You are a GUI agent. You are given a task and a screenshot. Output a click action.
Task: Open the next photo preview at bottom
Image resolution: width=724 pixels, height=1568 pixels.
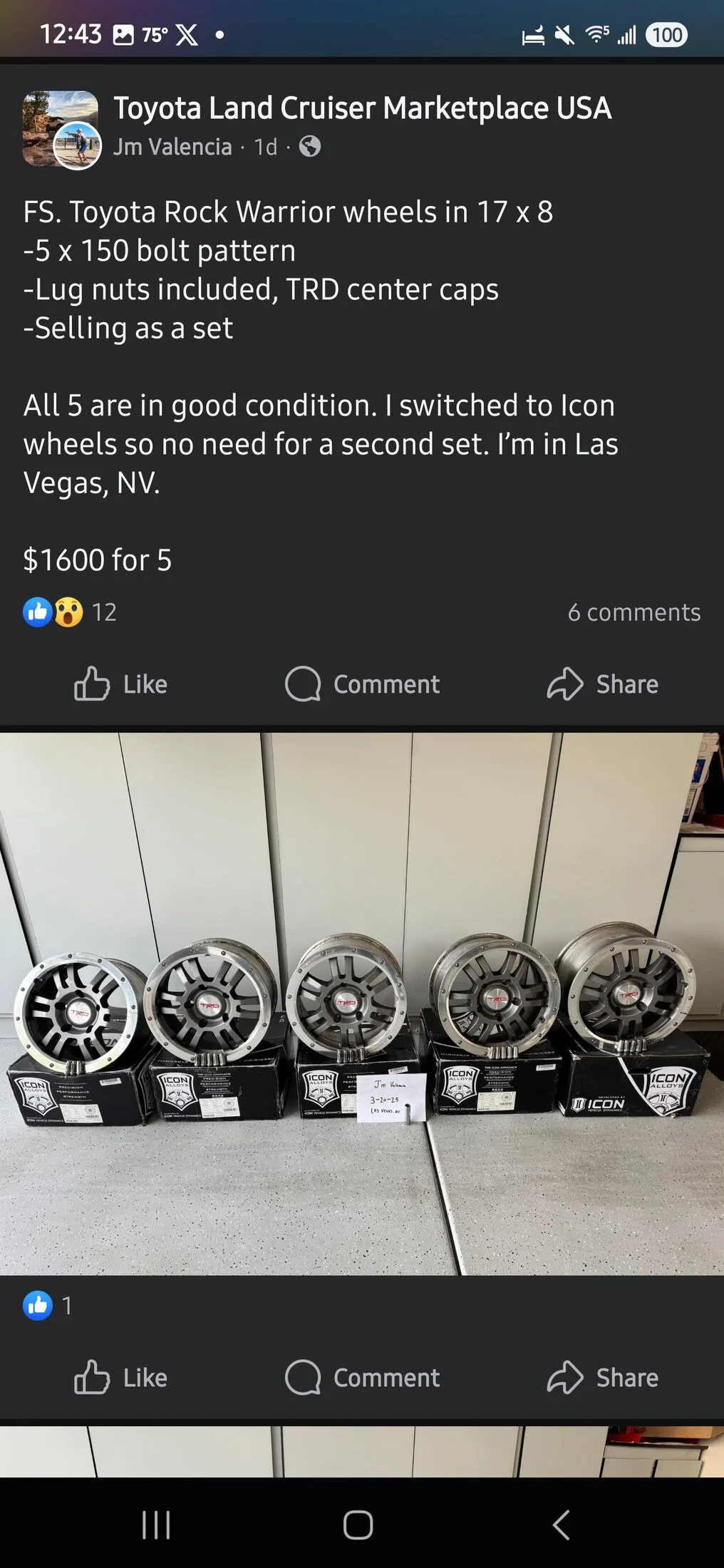tap(362, 1450)
